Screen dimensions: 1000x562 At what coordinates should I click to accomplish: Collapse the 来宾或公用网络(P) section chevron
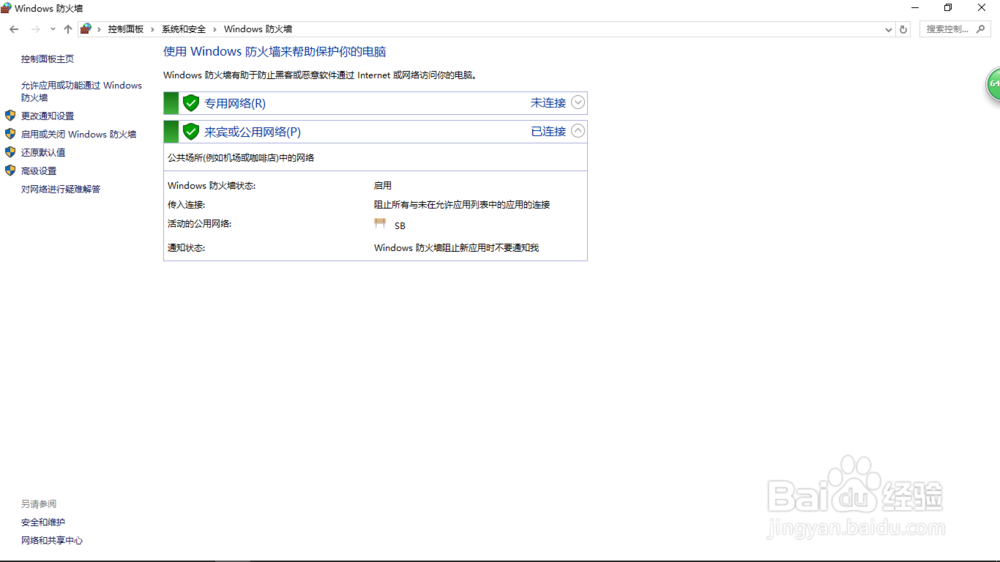(578, 131)
